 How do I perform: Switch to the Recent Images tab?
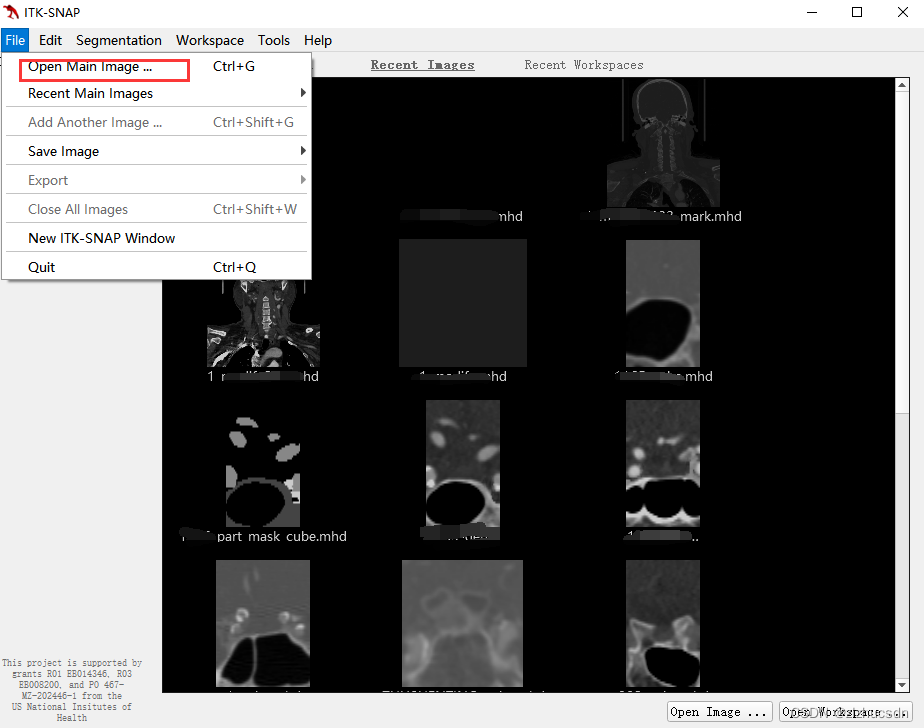click(423, 65)
